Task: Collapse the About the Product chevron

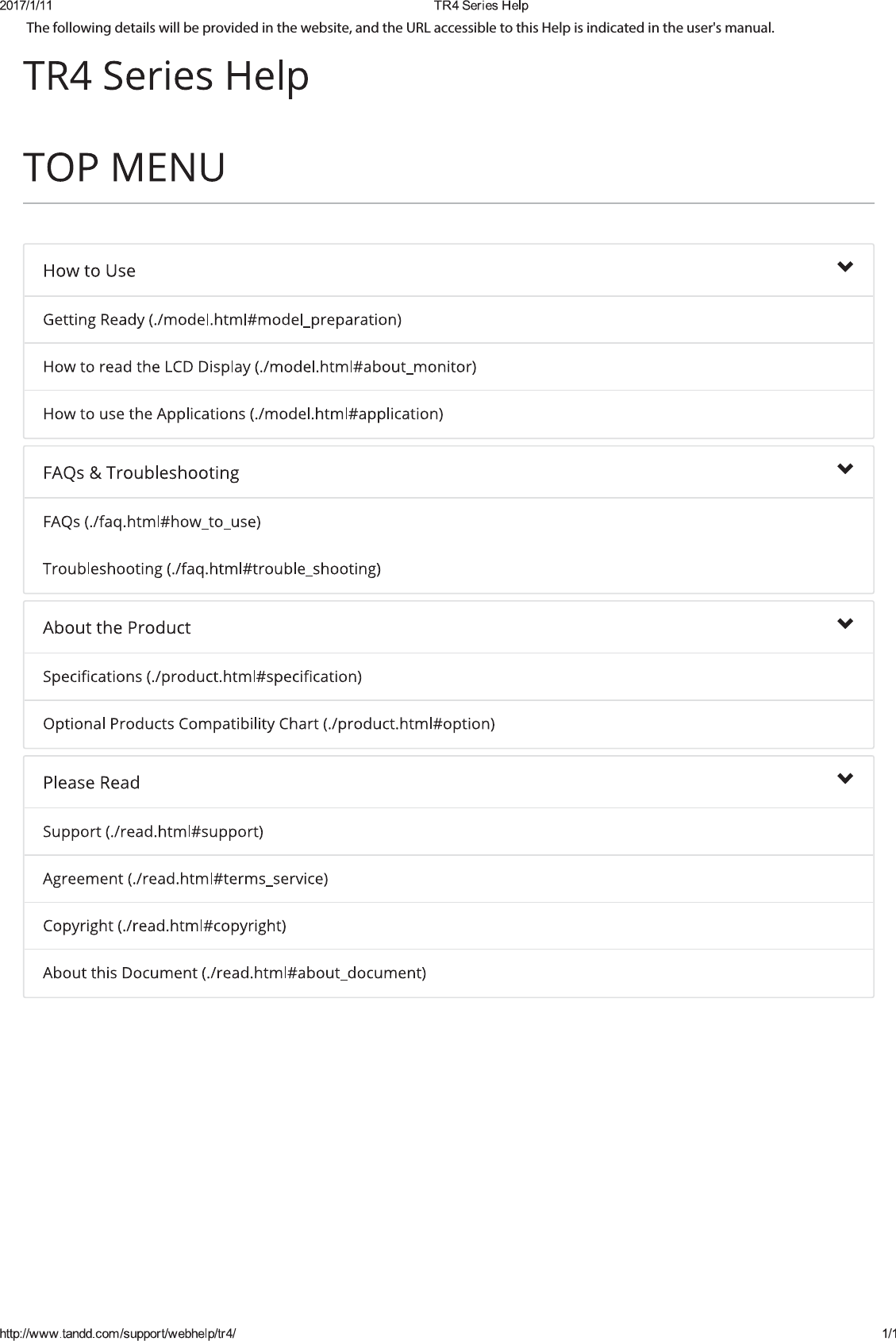Action: point(845,624)
